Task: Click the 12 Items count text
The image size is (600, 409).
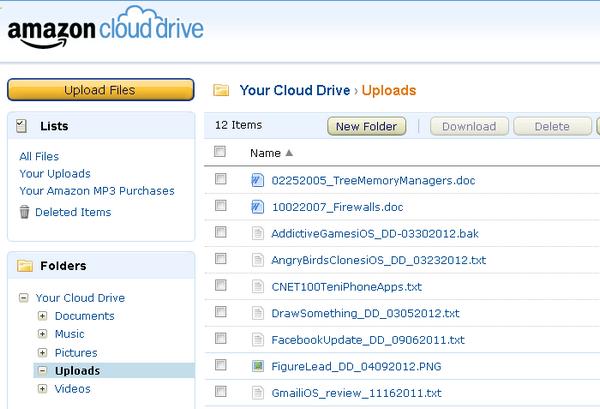Action: pos(238,125)
